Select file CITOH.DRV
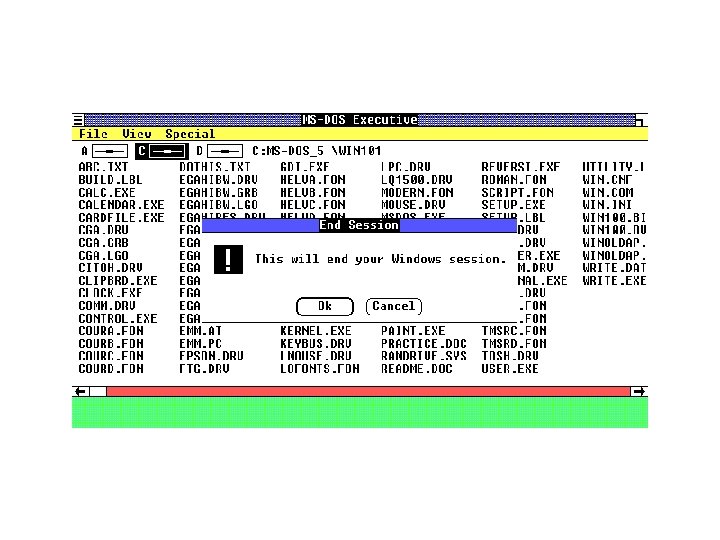The width and height of the screenshot is (720, 540). click(111, 268)
